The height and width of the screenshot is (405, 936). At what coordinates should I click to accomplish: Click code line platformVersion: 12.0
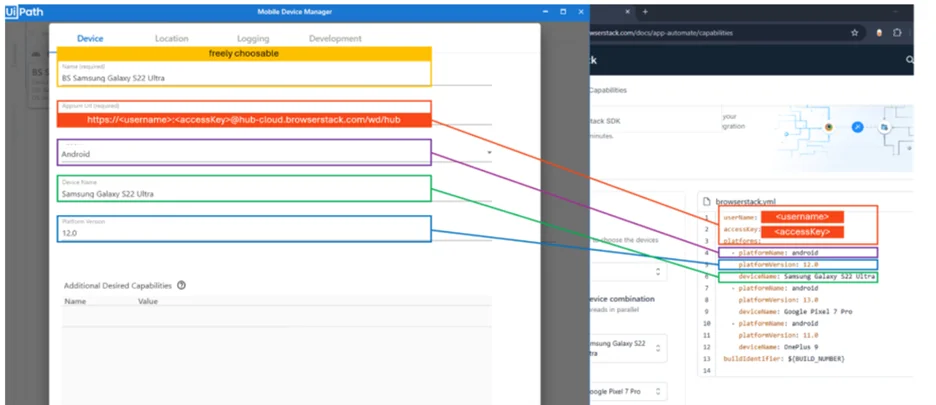778,265
